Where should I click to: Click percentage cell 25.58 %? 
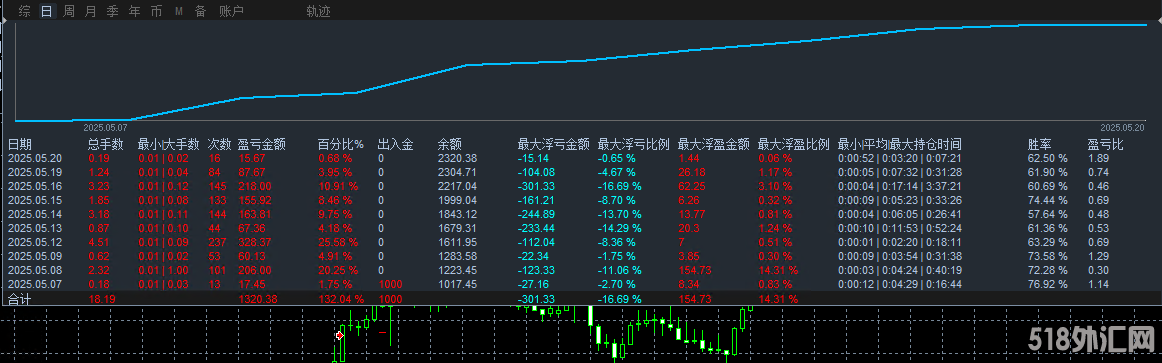click(338, 242)
